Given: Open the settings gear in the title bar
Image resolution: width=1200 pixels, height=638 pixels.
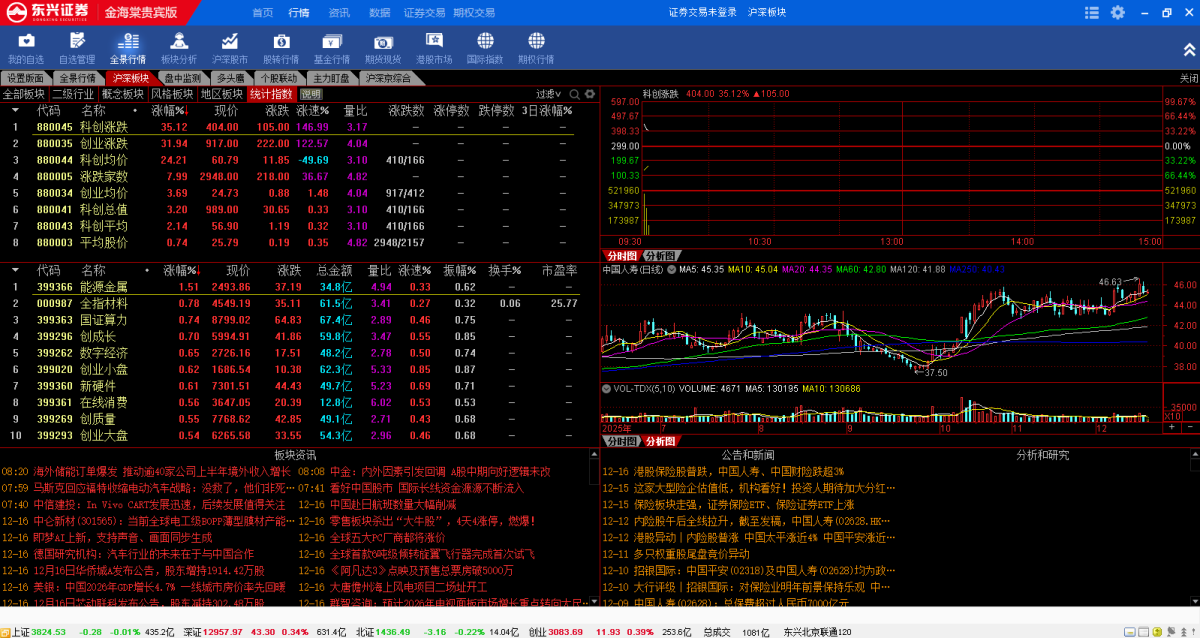Looking at the screenshot, I should tap(1117, 12).
